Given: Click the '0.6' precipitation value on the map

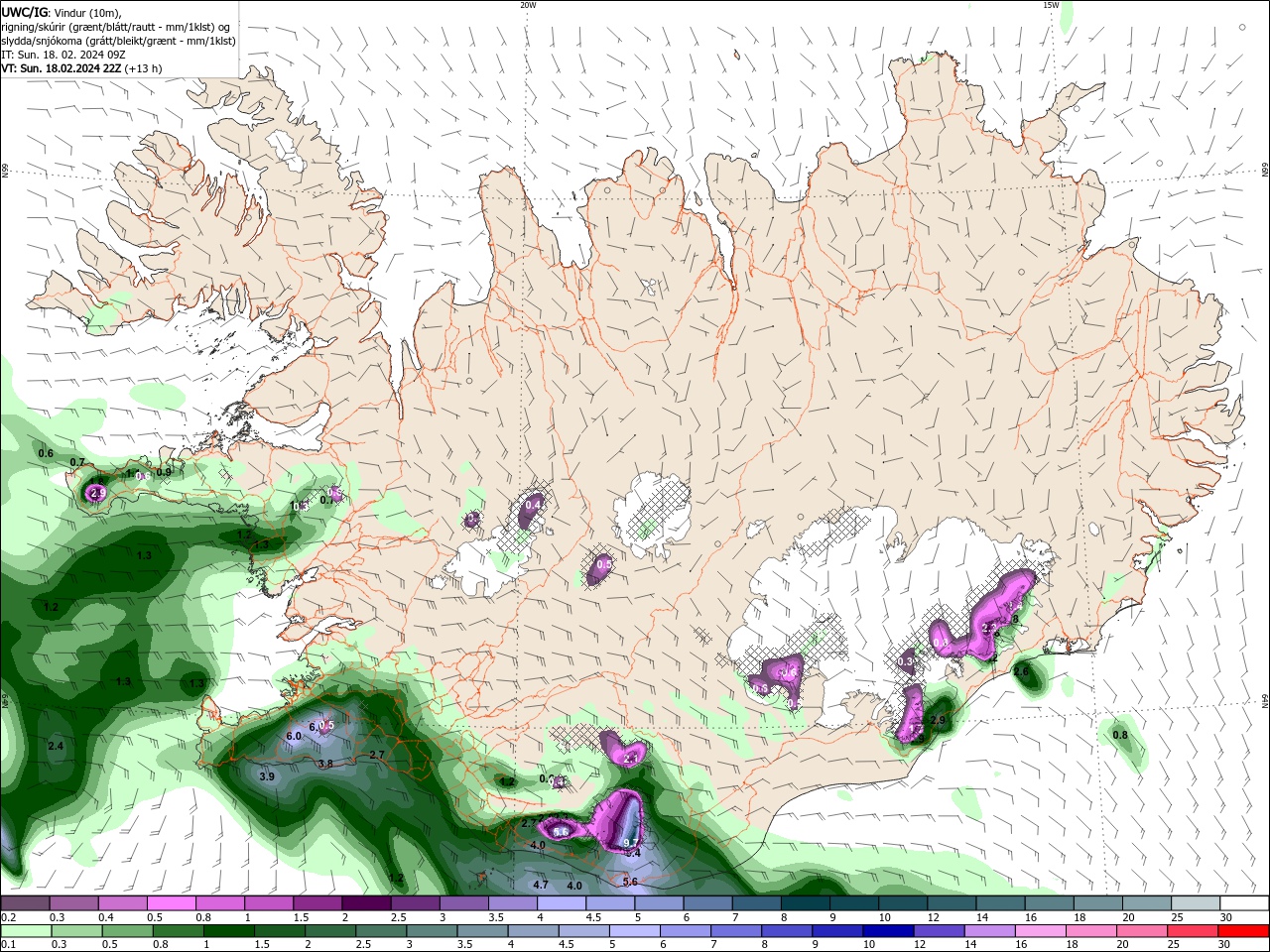Looking at the screenshot, I should 46,453.
